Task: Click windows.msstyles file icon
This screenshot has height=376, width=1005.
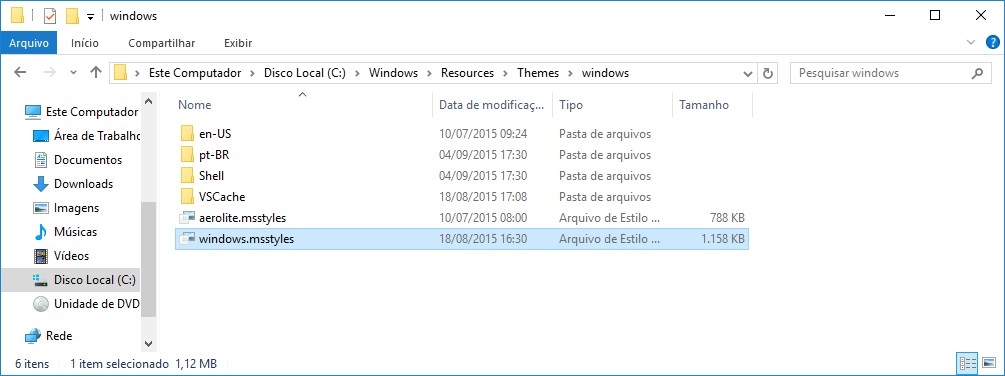Action: point(187,239)
